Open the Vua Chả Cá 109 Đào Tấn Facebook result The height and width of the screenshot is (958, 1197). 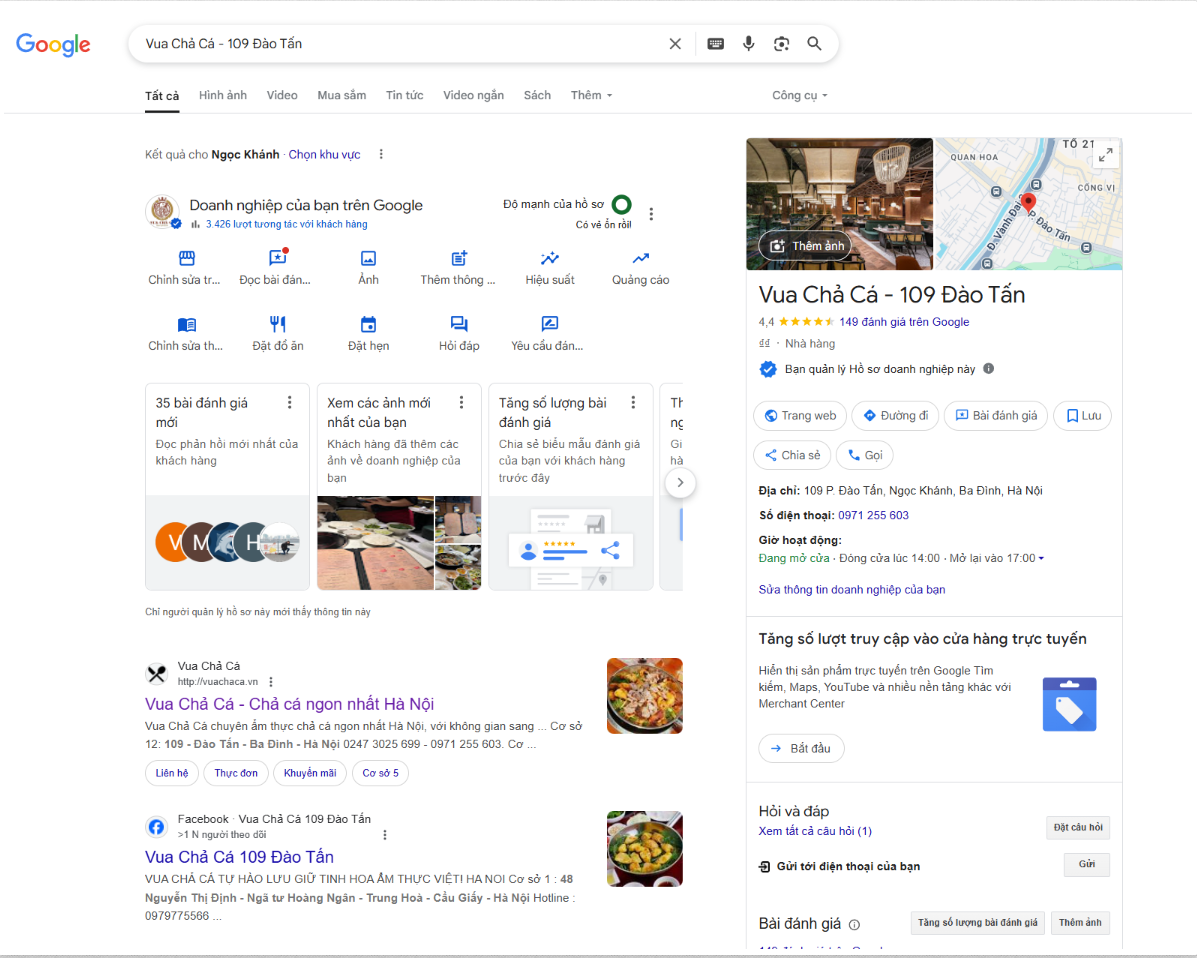(x=239, y=857)
